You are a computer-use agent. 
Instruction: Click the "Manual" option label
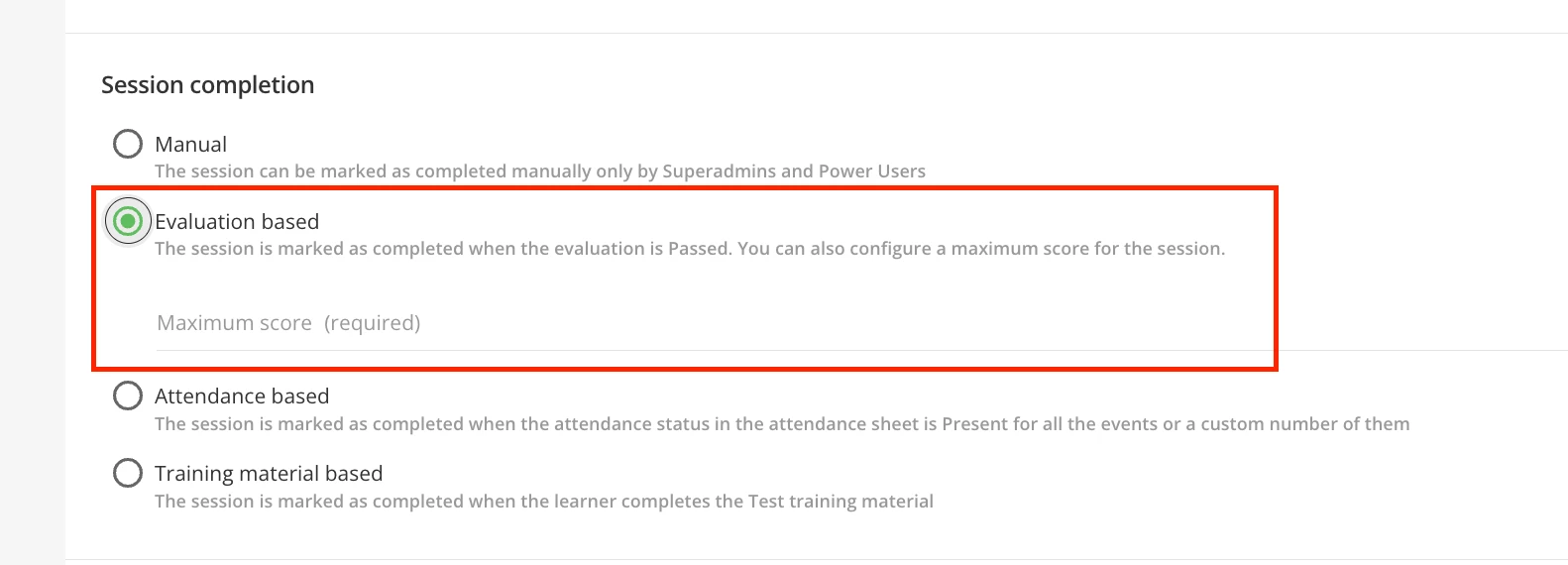[190, 145]
